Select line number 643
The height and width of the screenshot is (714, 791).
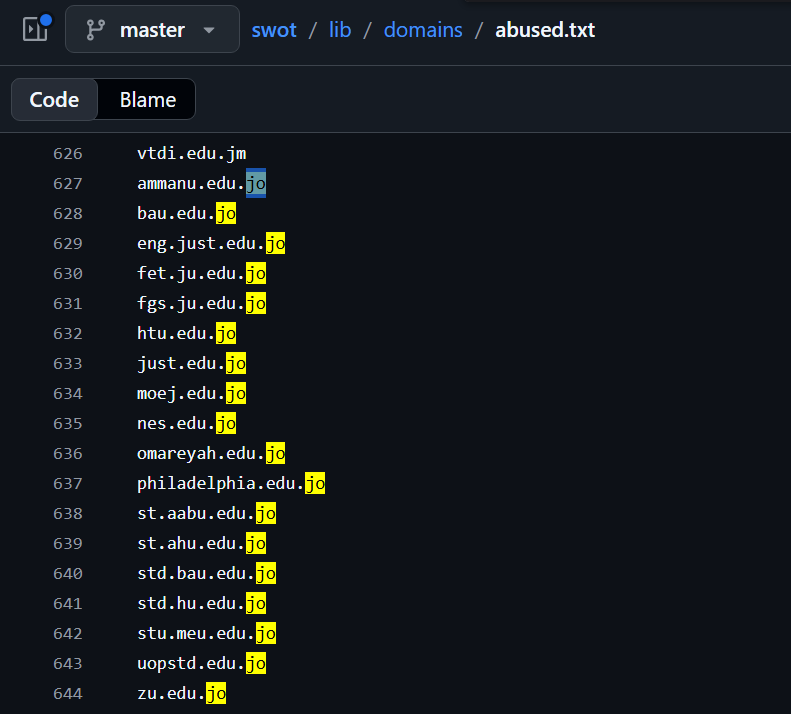(x=68, y=664)
